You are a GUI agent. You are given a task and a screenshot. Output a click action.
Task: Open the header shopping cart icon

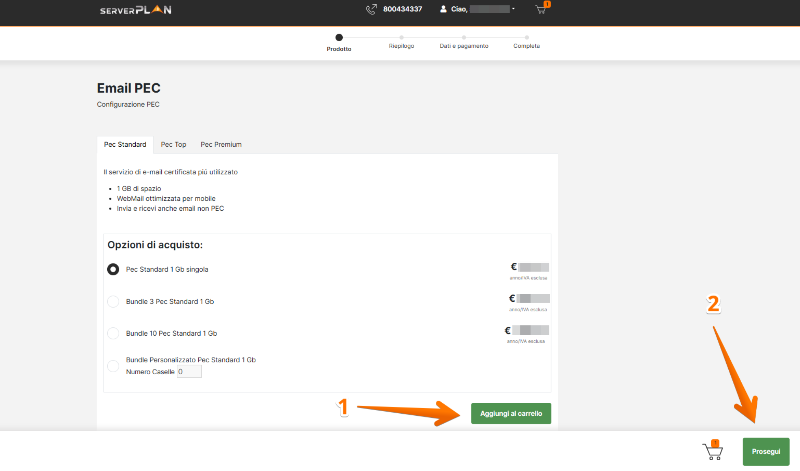pyautogui.click(x=542, y=10)
